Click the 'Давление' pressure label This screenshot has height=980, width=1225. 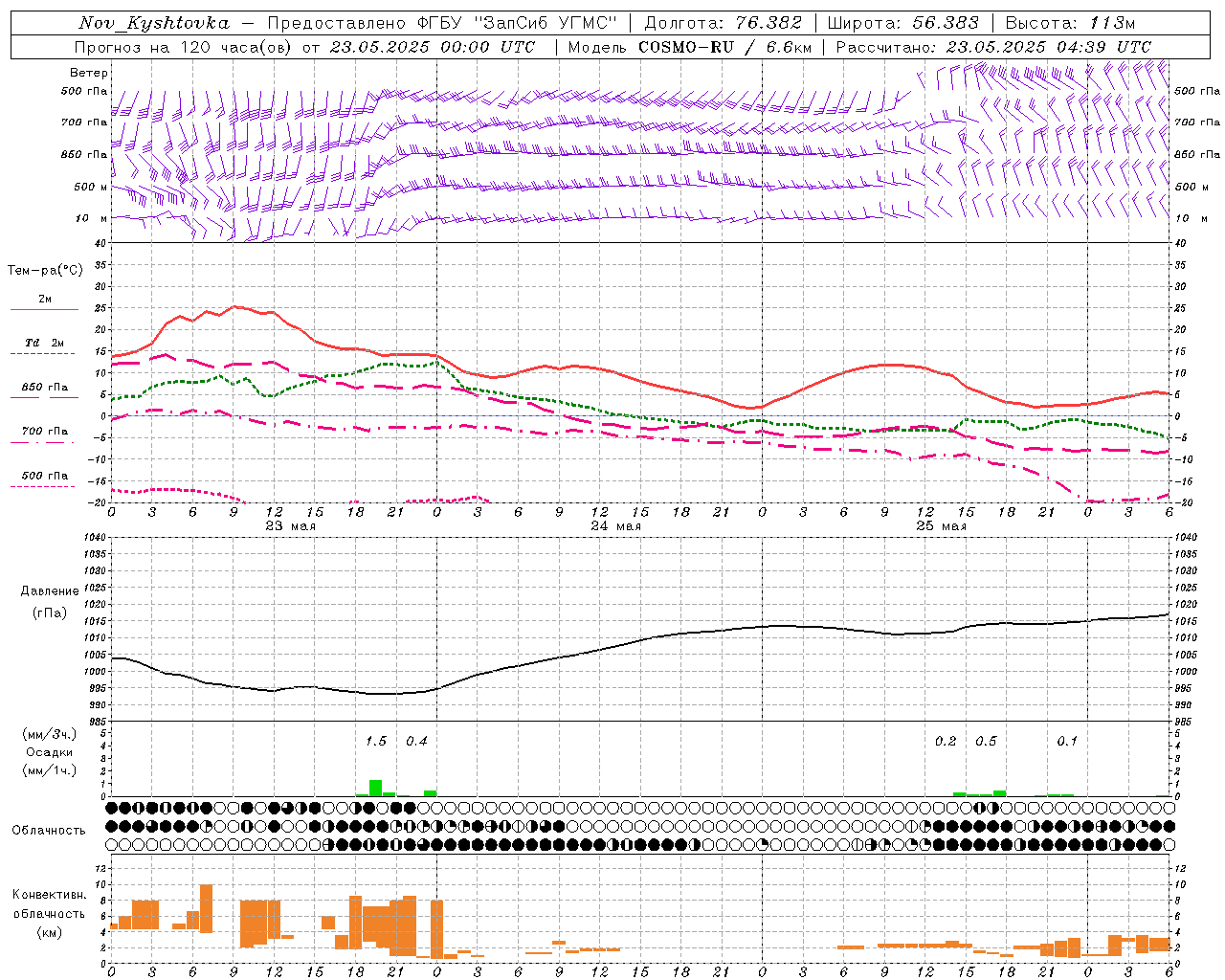point(50,591)
